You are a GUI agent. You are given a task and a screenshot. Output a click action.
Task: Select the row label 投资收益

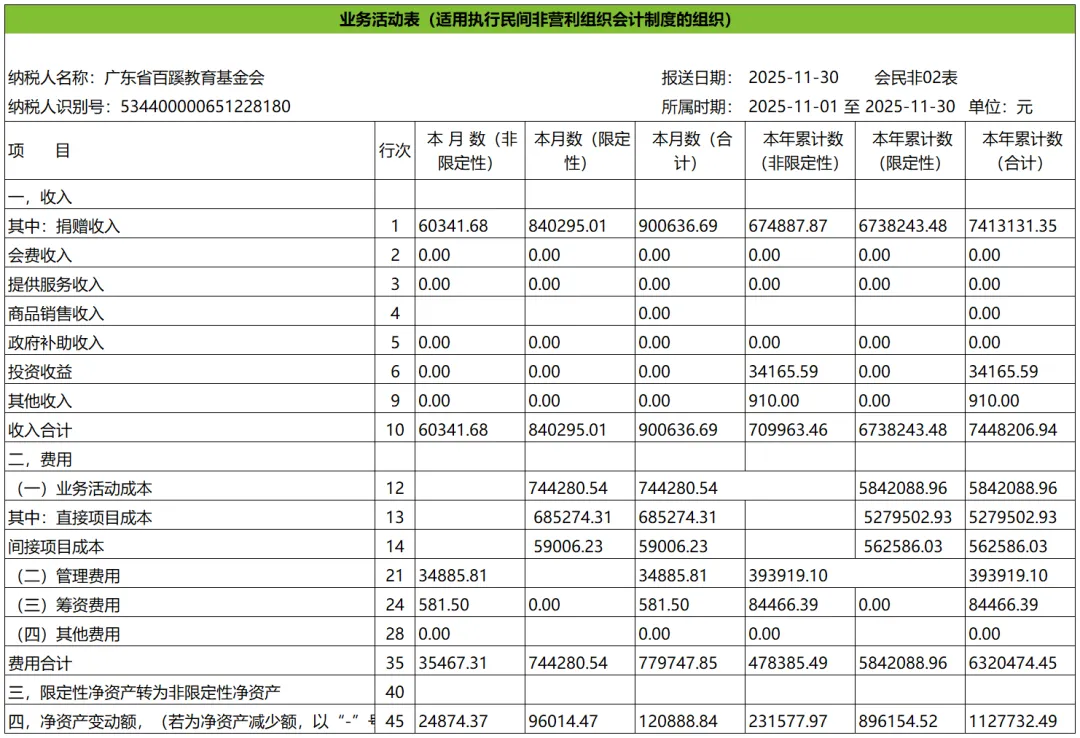(40, 372)
